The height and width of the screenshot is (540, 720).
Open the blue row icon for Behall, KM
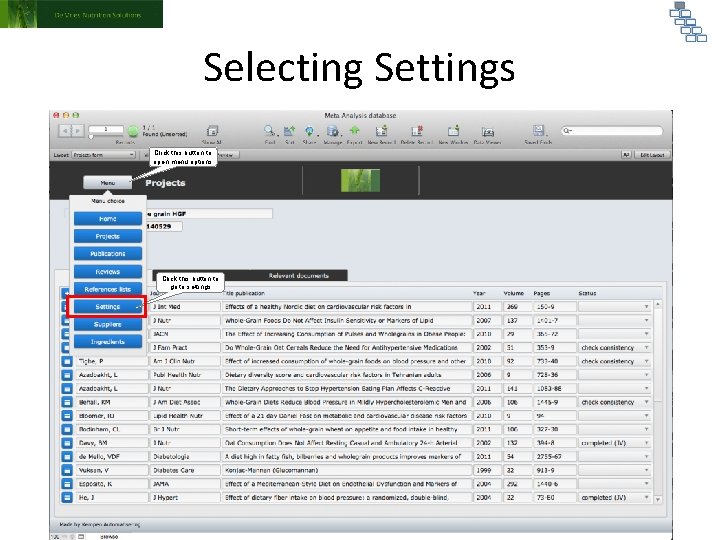click(x=67, y=402)
